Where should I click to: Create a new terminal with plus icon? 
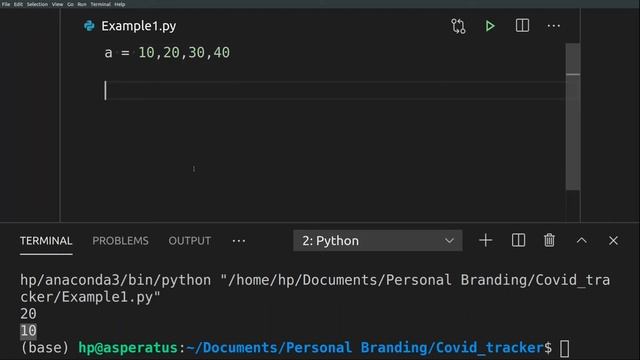pyautogui.click(x=485, y=240)
